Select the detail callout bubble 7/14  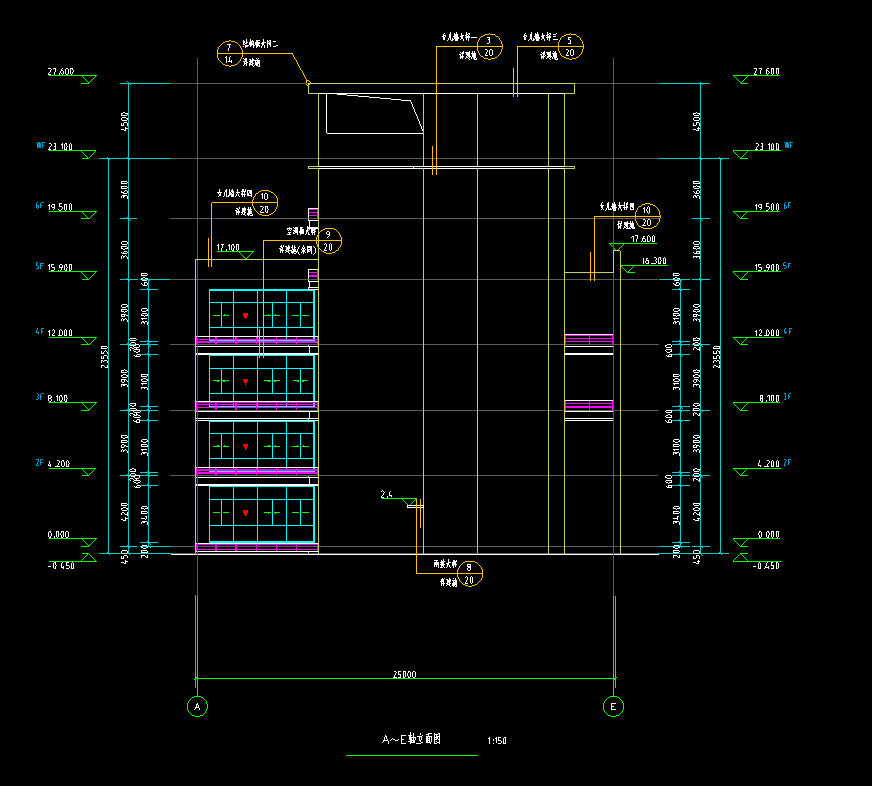tap(228, 54)
